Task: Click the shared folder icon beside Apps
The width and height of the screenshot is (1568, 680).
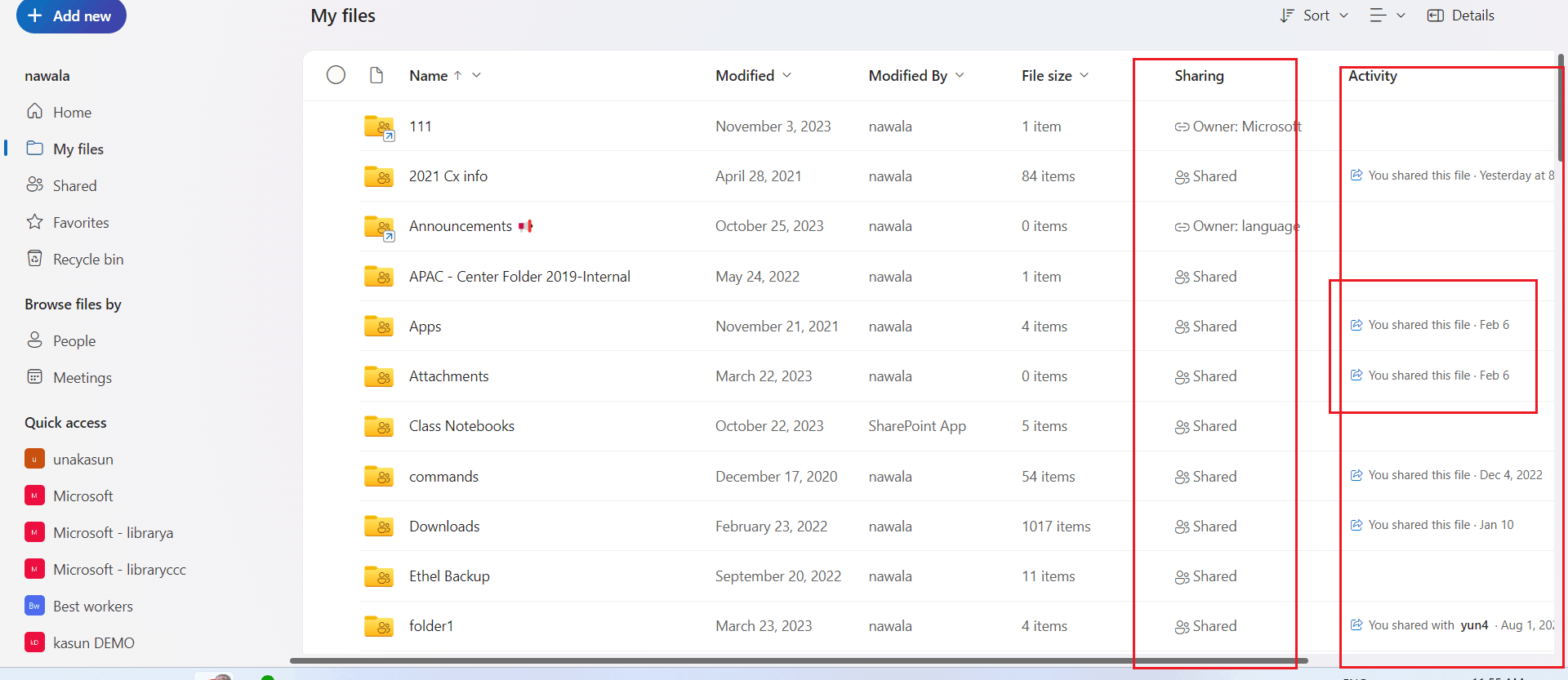Action: [378, 326]
